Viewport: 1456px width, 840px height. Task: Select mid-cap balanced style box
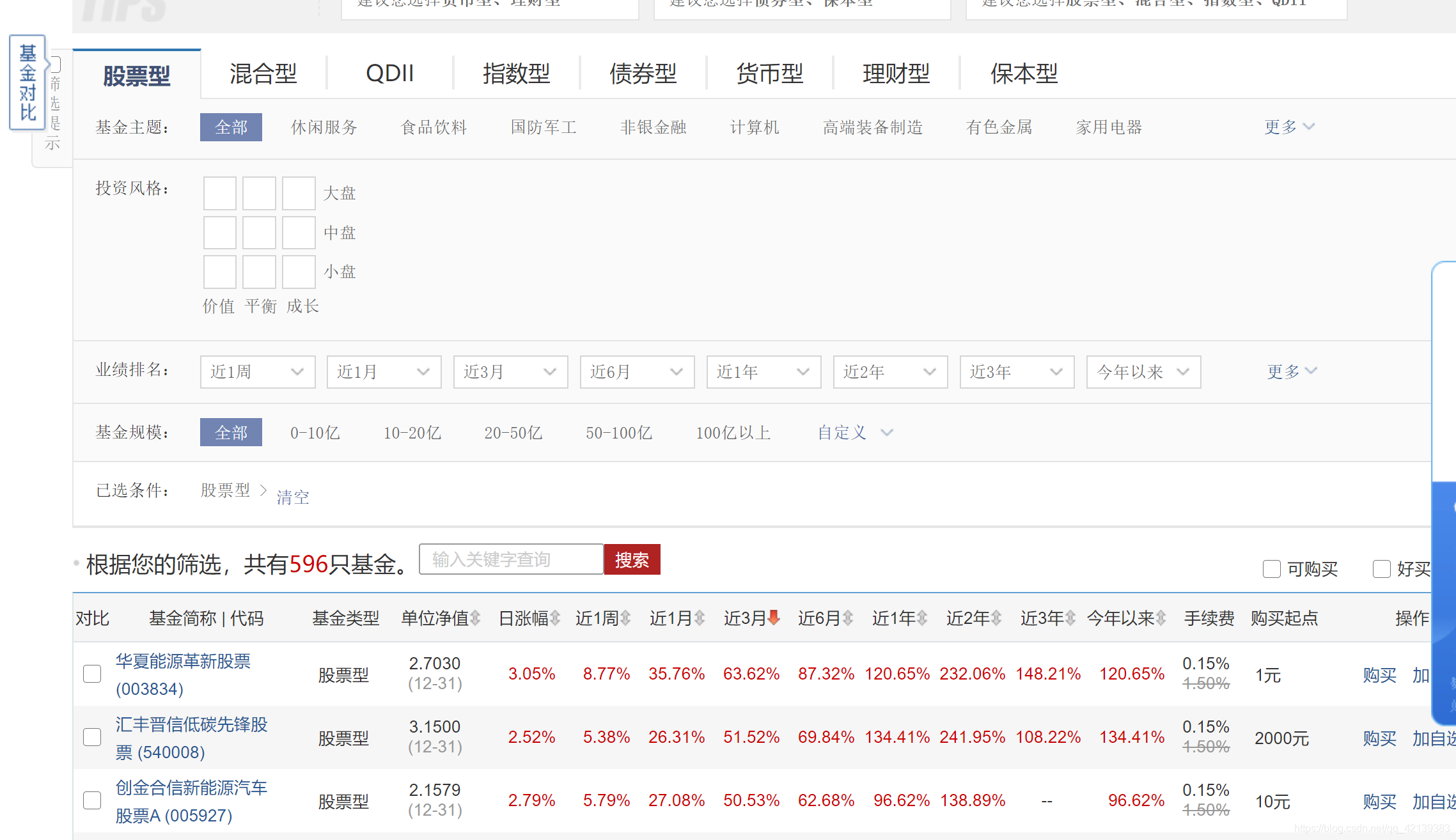(x=259, y=232)
